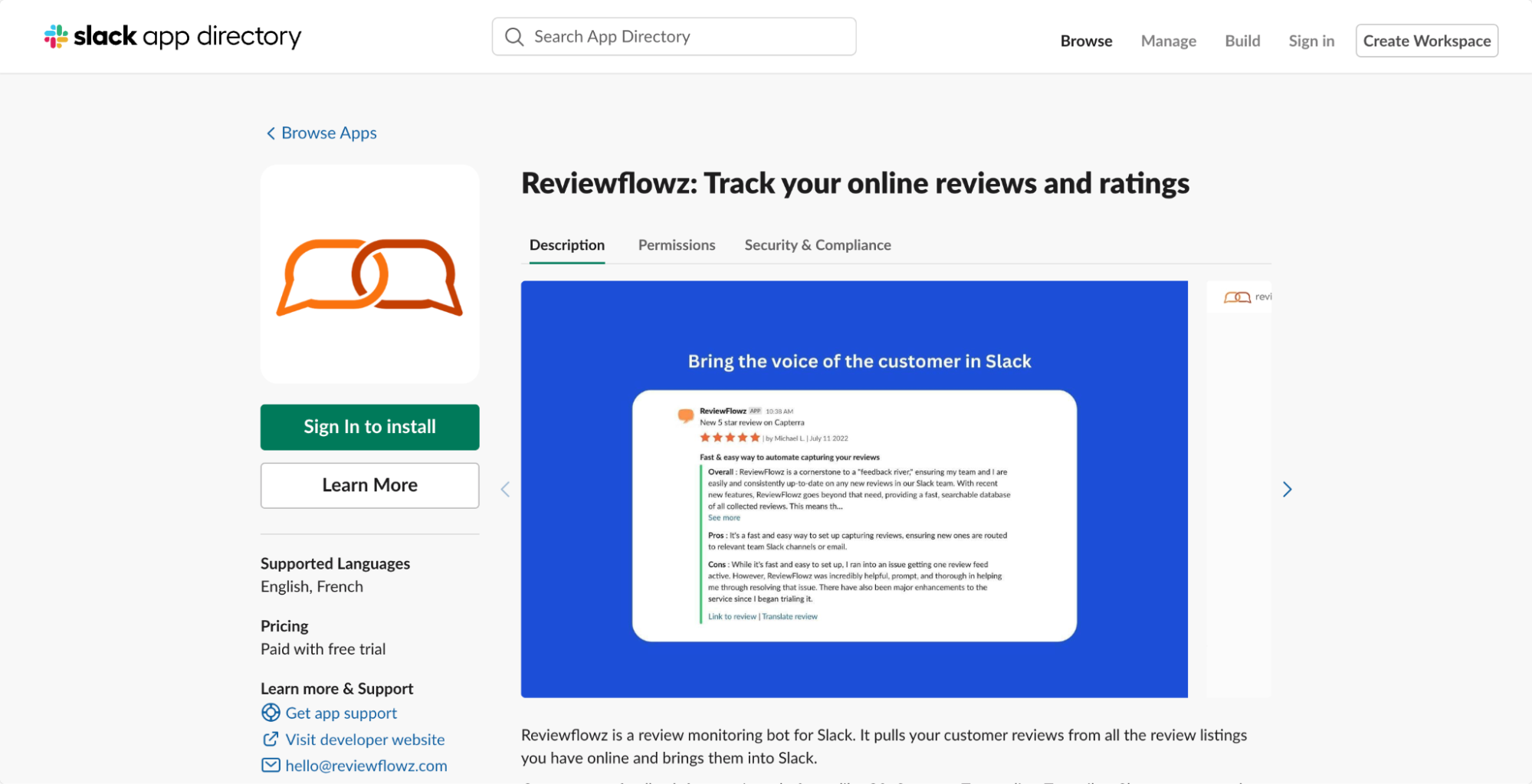This screenshot has width=1532, height=784.
Task: Click the English, French text
Action: pyautogui.click(x=312, y=586)
